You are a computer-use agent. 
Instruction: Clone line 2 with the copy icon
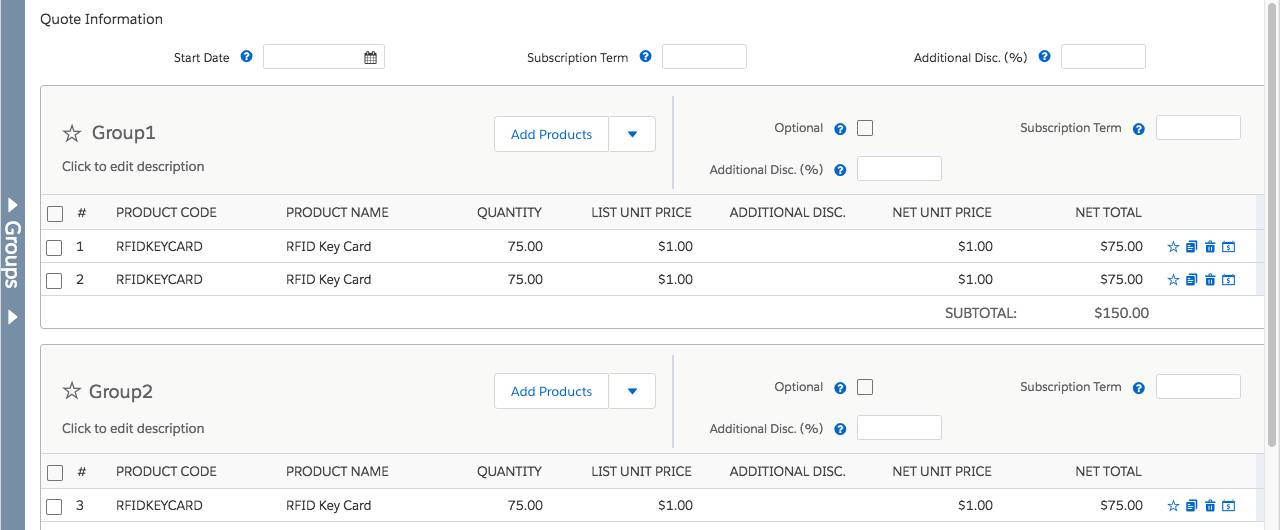1191,280
